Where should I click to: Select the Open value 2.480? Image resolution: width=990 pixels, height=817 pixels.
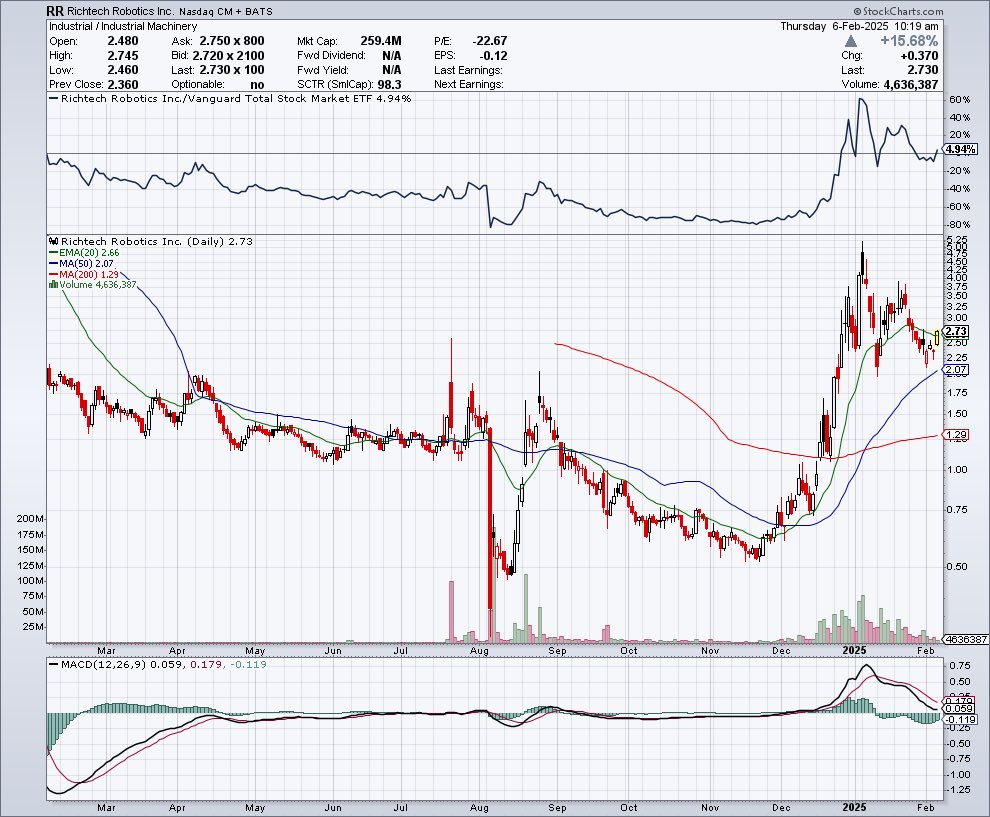point(122,41)
